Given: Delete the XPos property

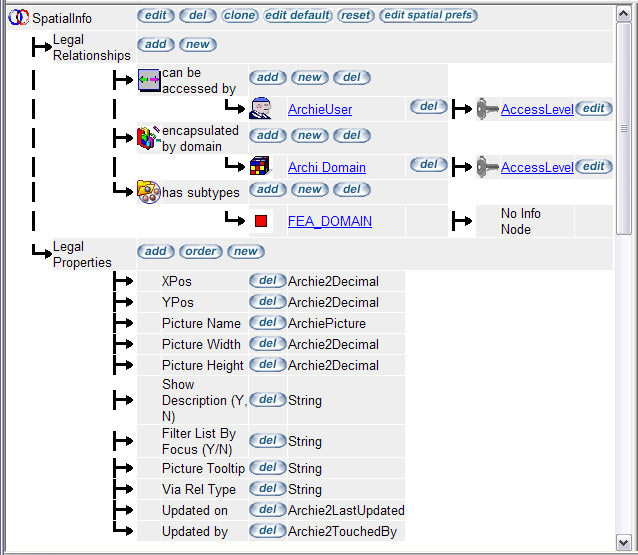Looking at the screenshot, I should click(x=266, y=281).
